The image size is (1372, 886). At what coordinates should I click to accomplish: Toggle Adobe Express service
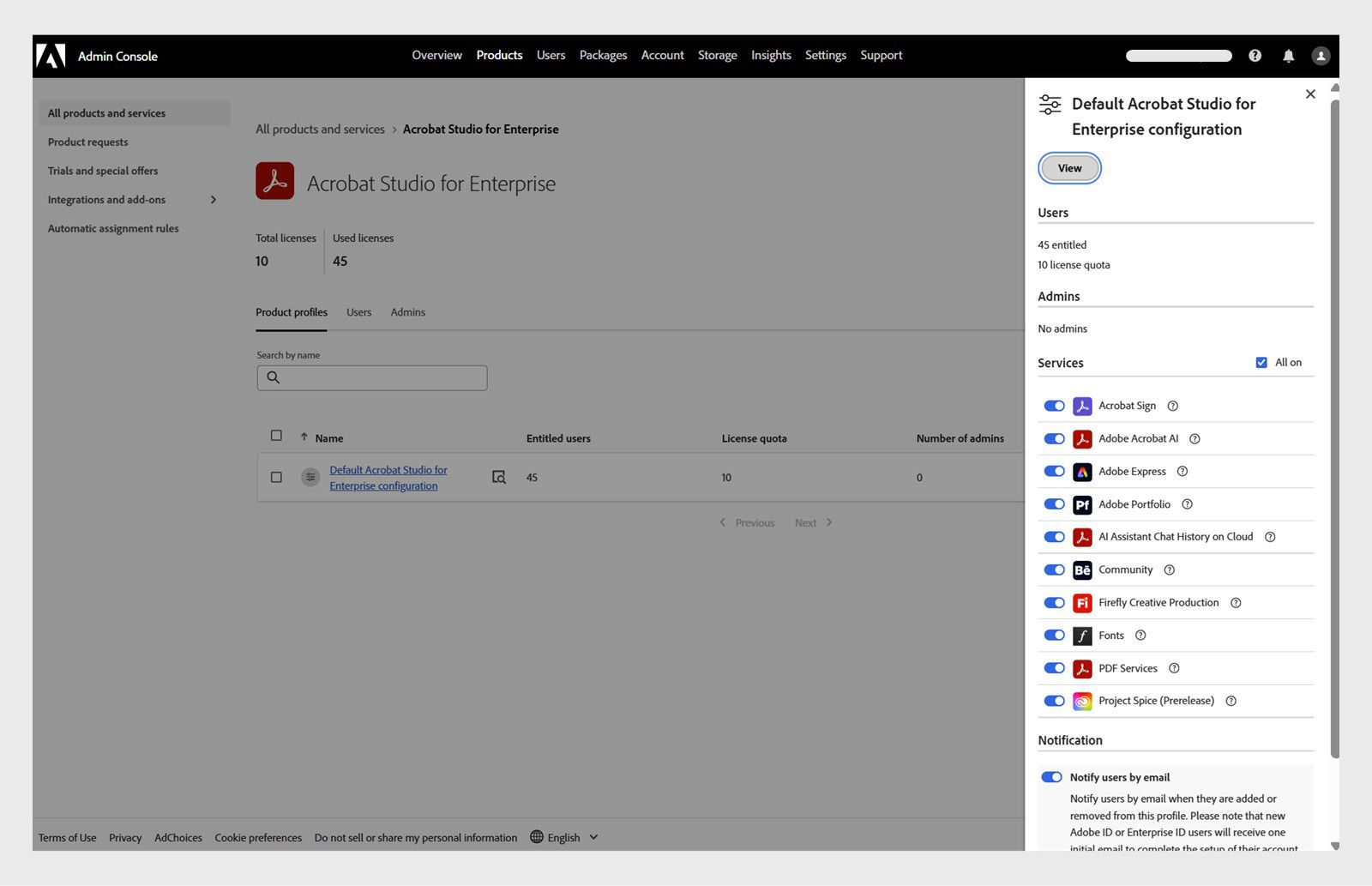[x=1054, y=472]
